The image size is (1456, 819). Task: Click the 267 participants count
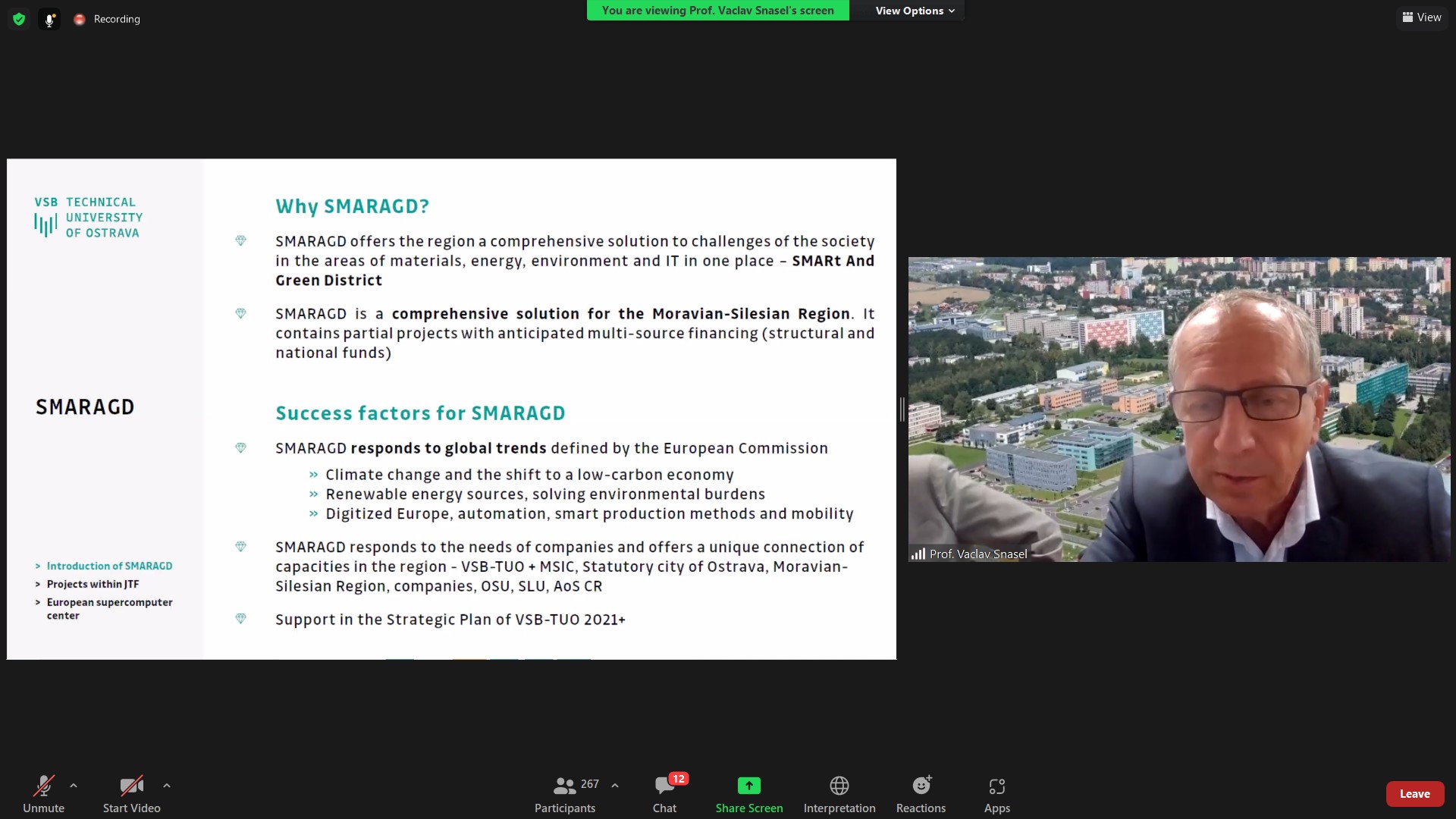coord(590,784)
